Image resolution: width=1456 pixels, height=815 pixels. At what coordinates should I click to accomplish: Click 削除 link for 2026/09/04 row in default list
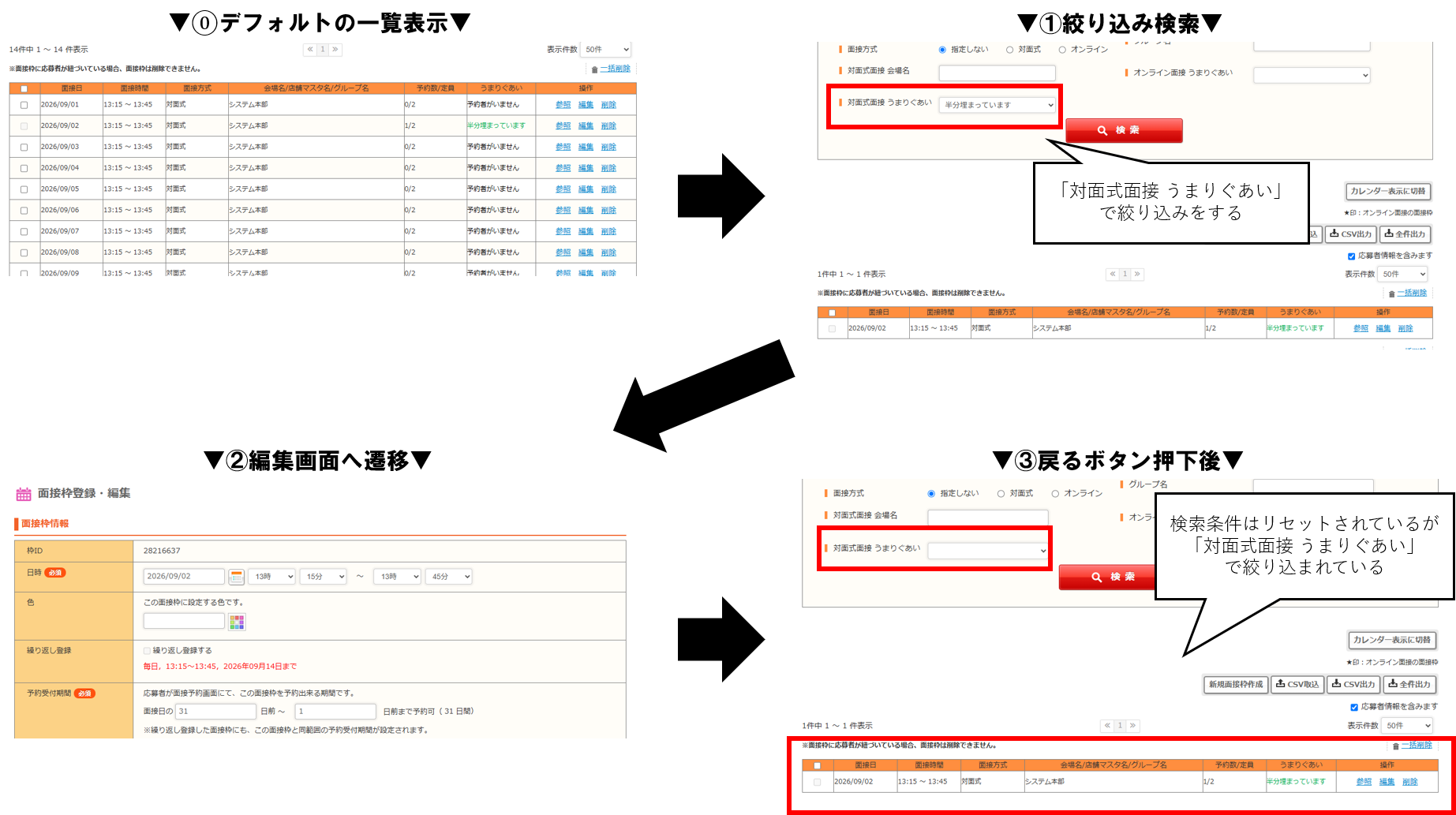coord(608,168)
